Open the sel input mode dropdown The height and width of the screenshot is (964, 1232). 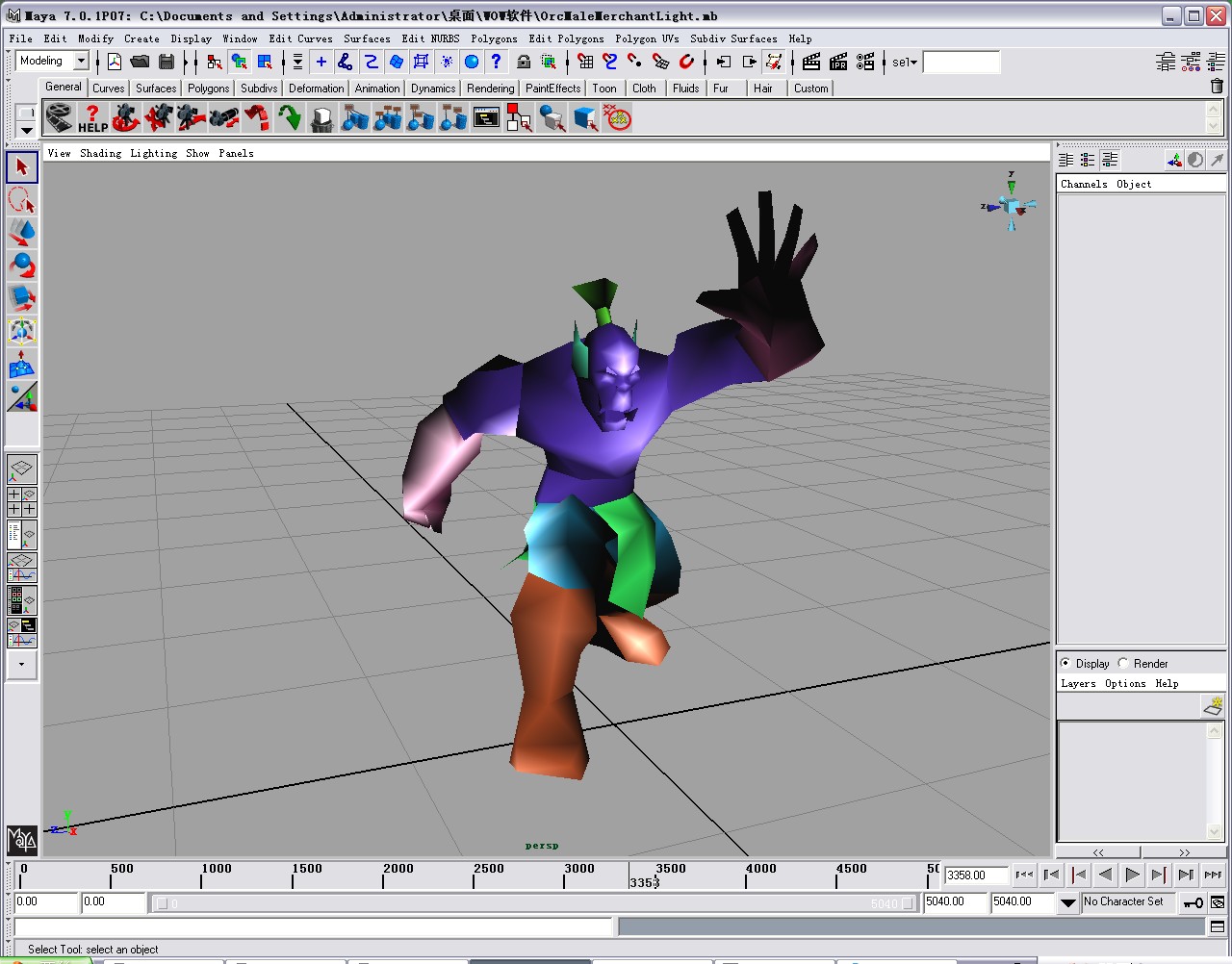[x=904, y=62]
